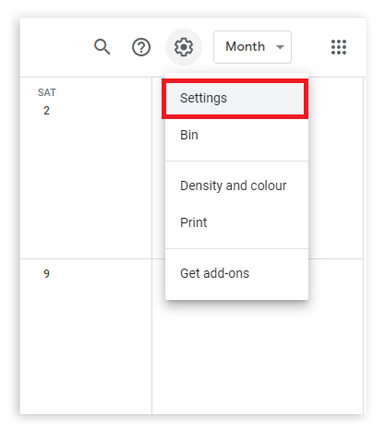Select the date number 9
This screenshot has width=391, height=431.
click(x=47, y=274)
